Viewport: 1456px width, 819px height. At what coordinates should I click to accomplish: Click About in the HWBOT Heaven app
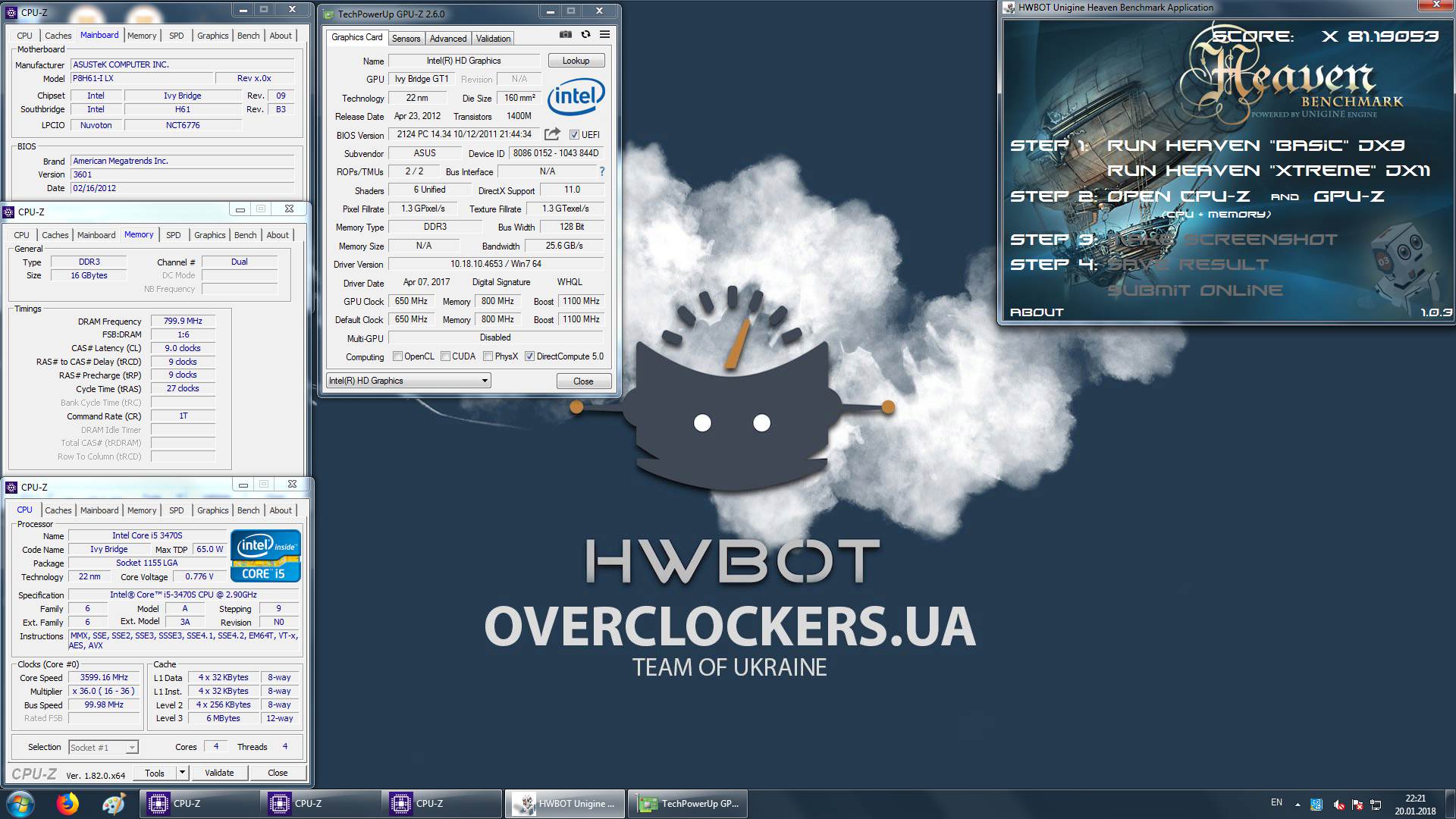(1037, 312)
